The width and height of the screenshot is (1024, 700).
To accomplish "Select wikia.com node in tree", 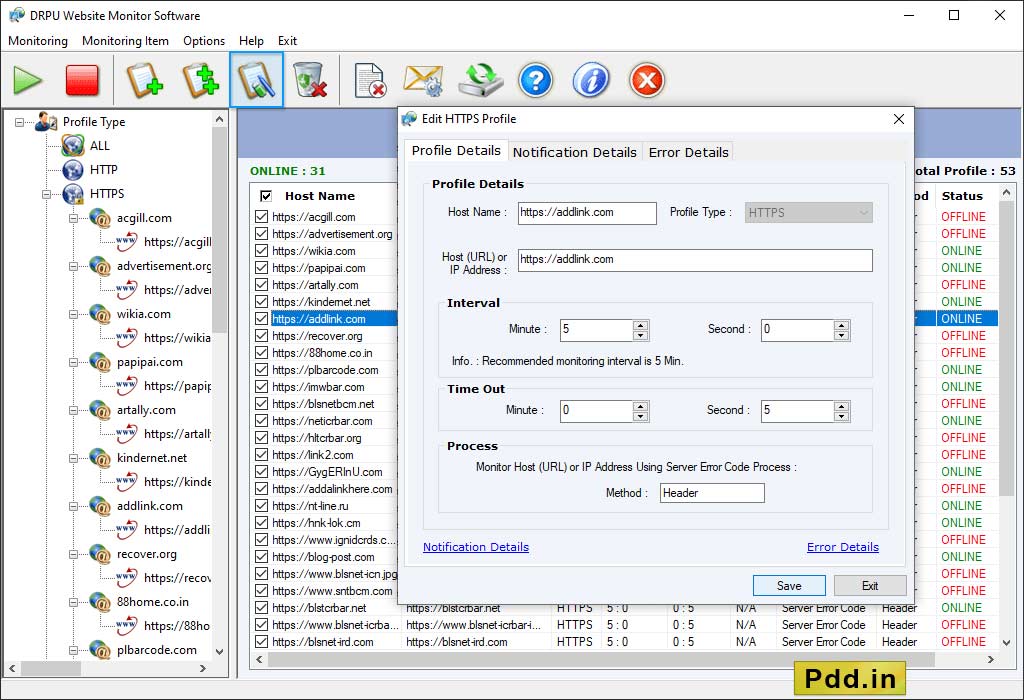I will pyautogui.click(x=144, y=314).
